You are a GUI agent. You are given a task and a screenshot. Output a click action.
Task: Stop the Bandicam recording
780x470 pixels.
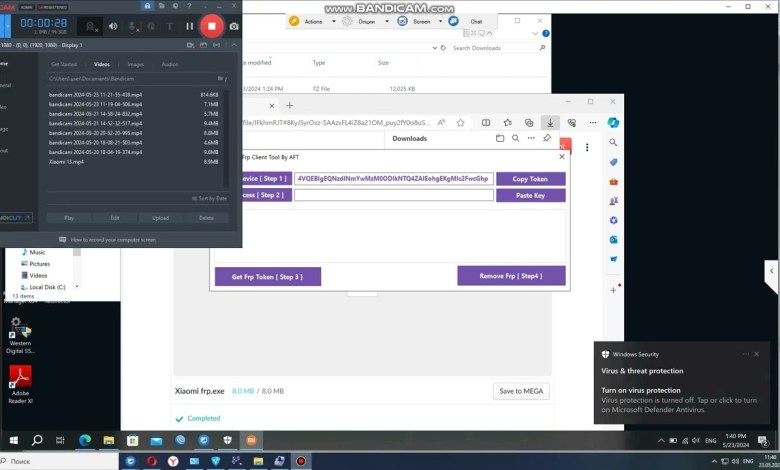point(211,25)
